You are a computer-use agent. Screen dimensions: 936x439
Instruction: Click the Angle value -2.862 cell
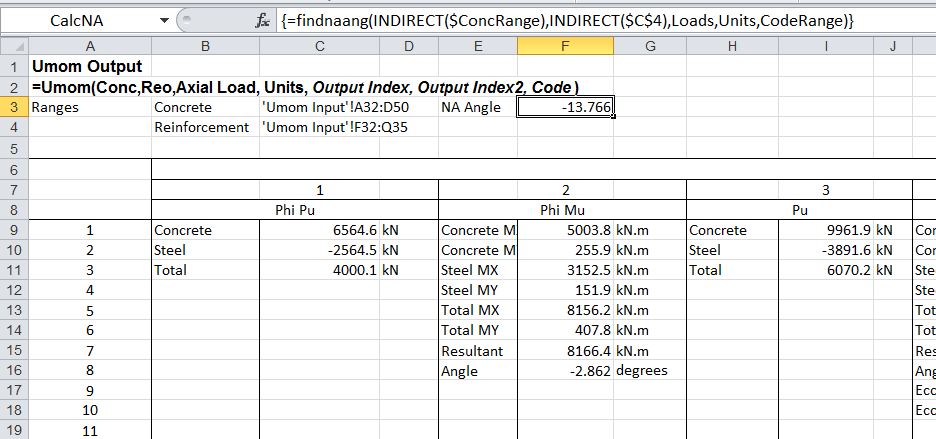[565, 371]
